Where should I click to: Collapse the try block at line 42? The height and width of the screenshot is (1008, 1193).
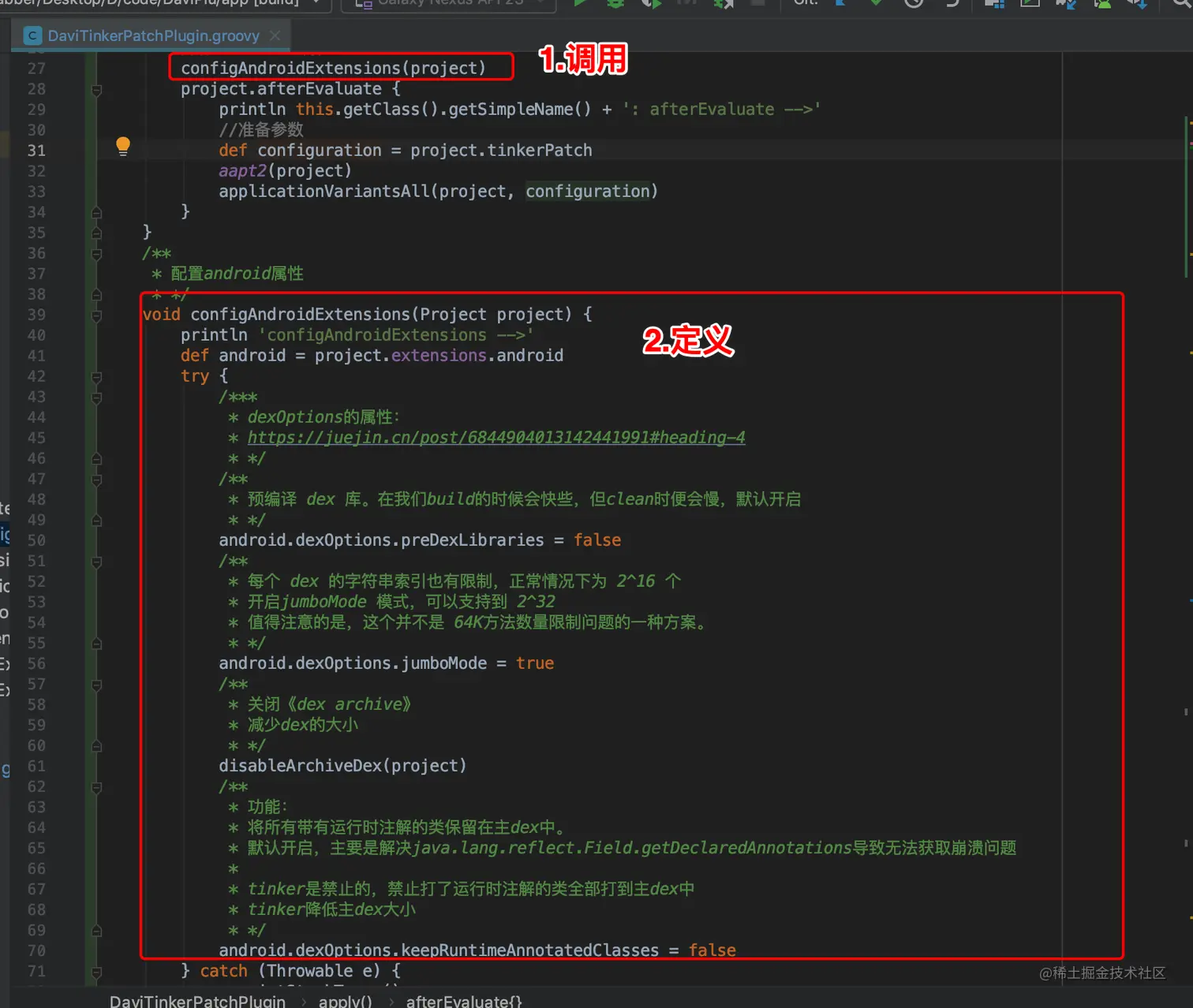click(96, 377)
